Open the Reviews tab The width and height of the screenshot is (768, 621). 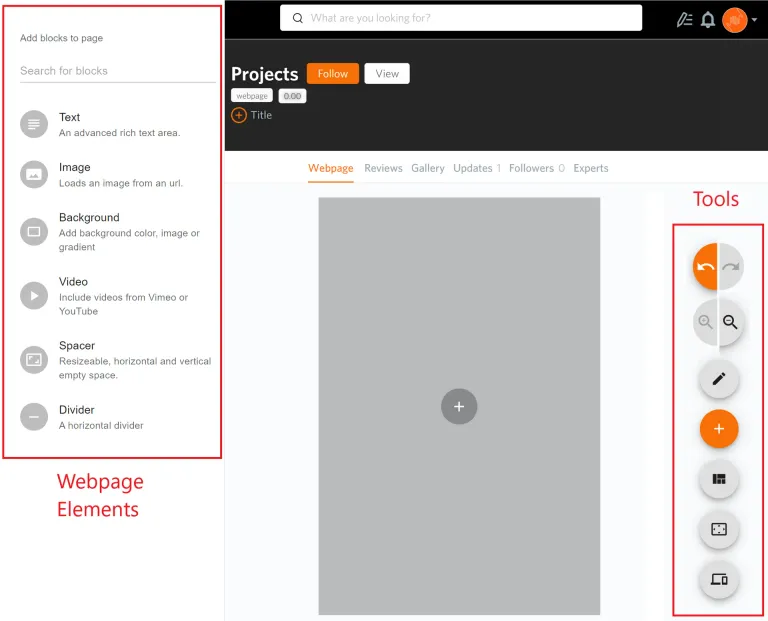[383, 168]
